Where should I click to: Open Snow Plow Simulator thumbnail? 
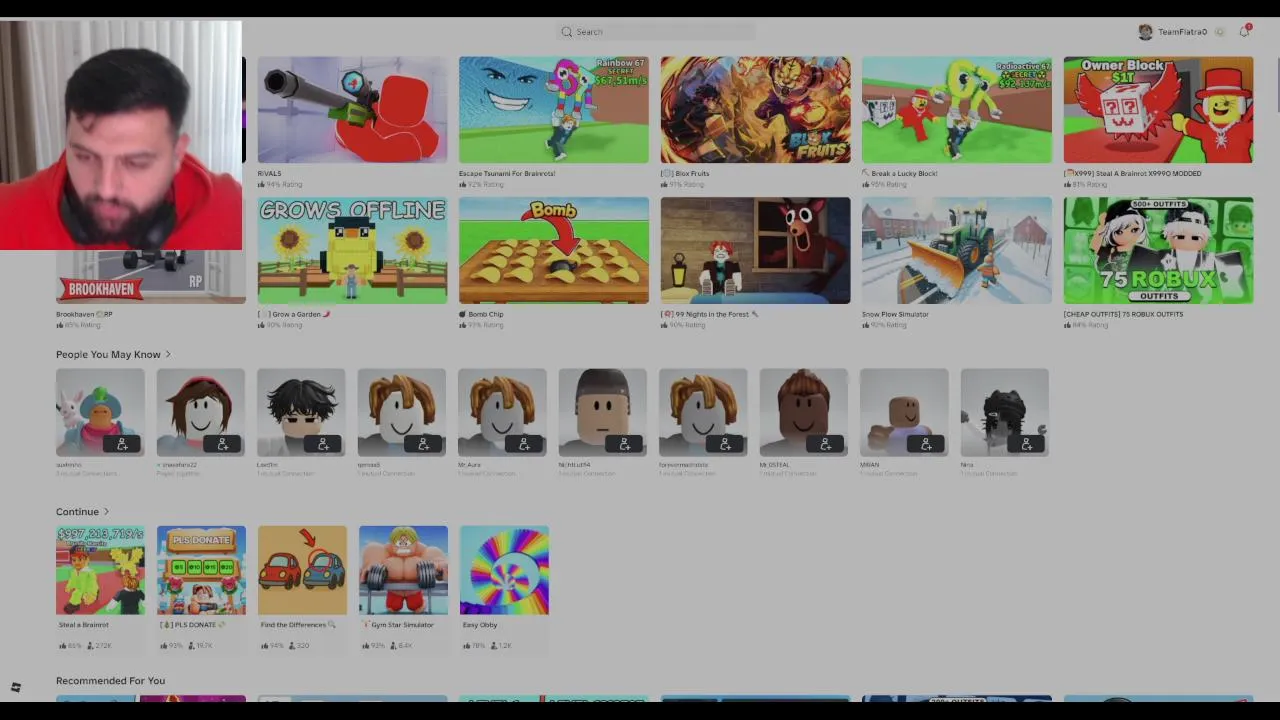pyautogui.click(x=956, y=251)
